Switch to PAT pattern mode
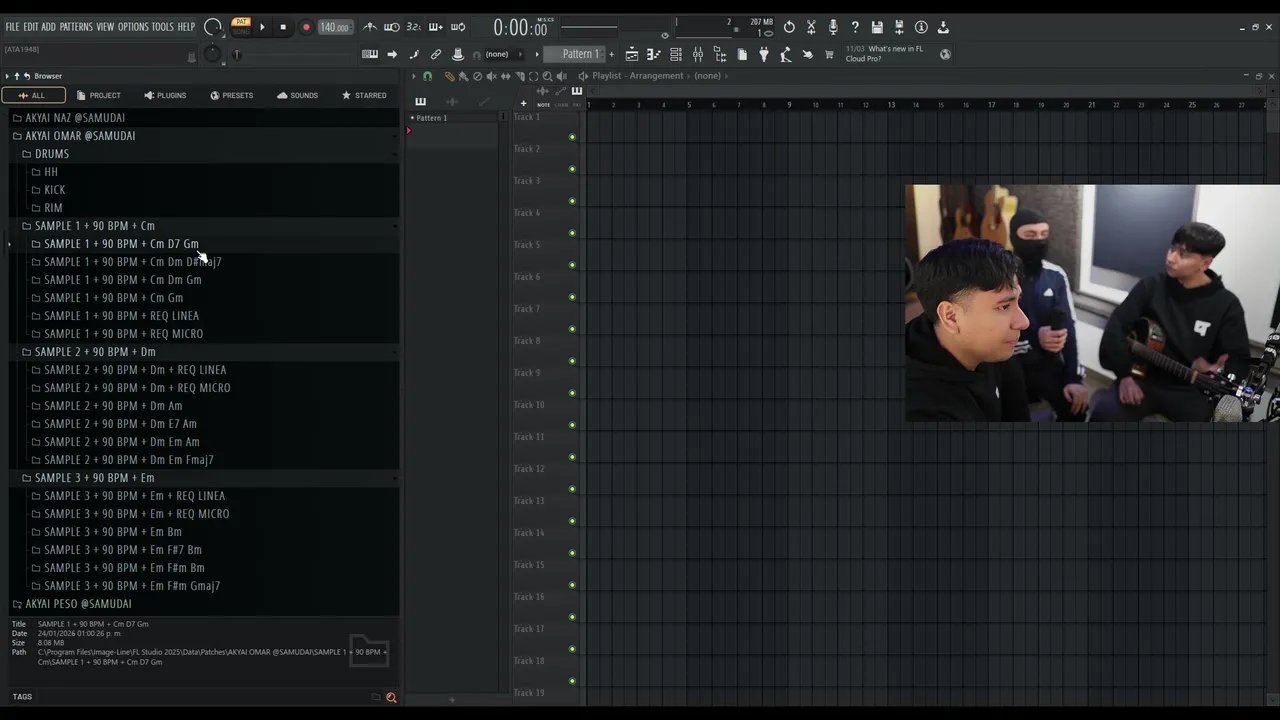 pyautogui.click(x=240, y=21)
